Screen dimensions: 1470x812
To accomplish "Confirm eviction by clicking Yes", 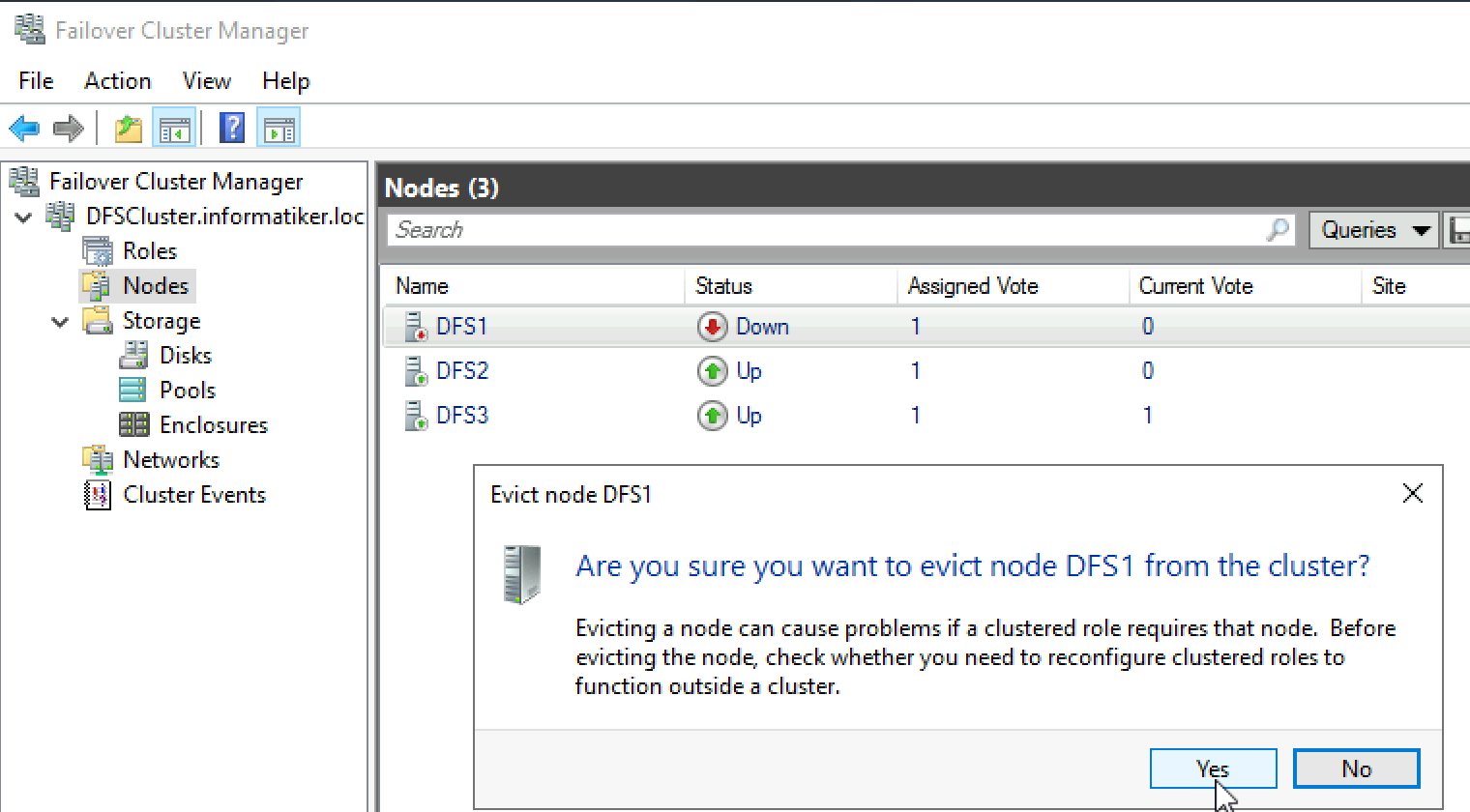I will 1213,768.
